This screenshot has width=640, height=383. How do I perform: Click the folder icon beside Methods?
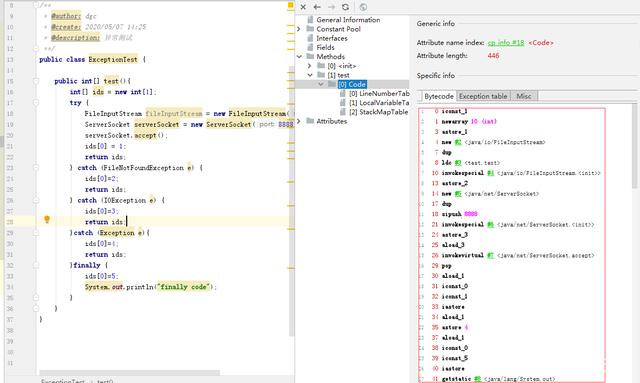coord(310,56)
